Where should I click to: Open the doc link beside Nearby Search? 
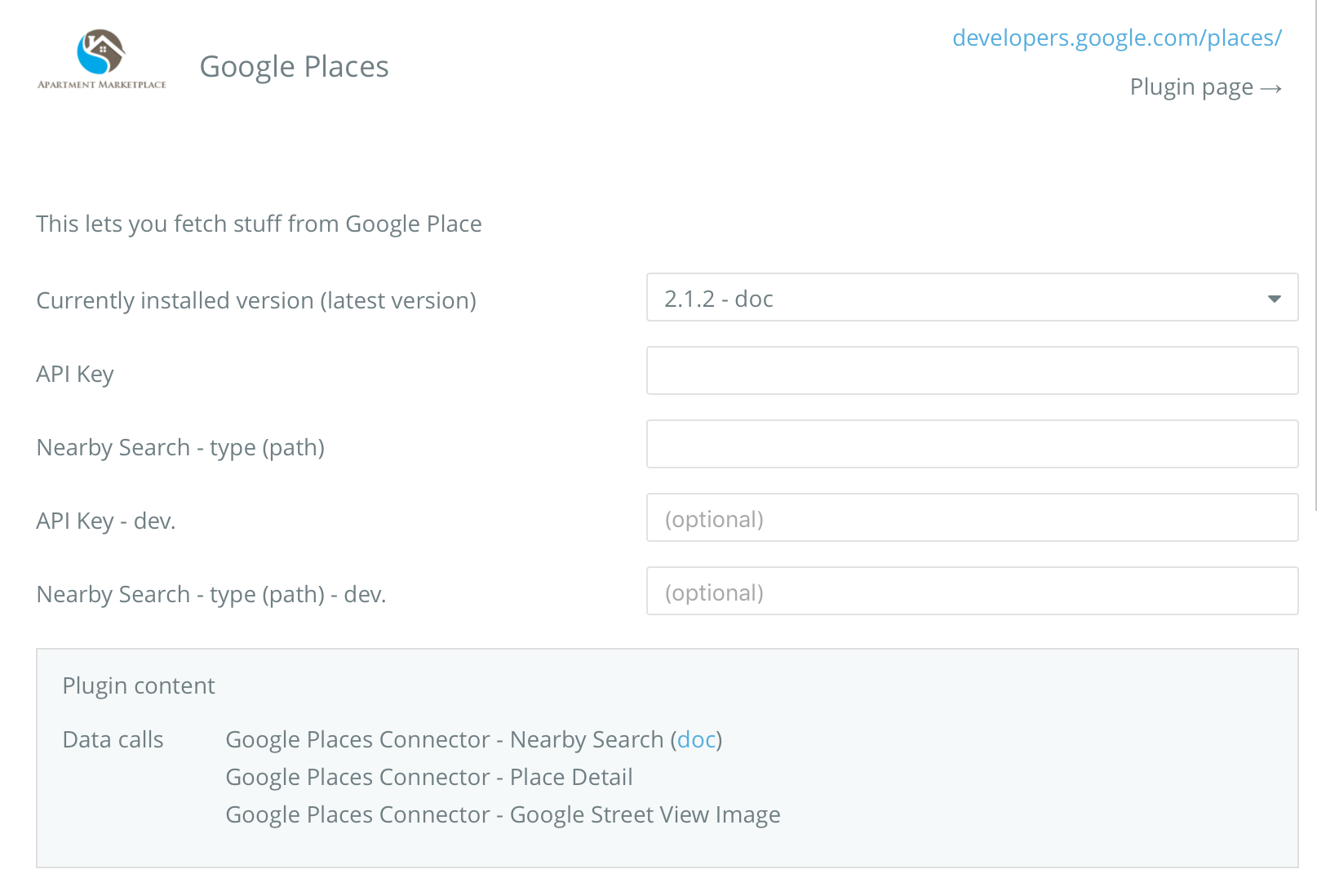[x=696, y=739]
